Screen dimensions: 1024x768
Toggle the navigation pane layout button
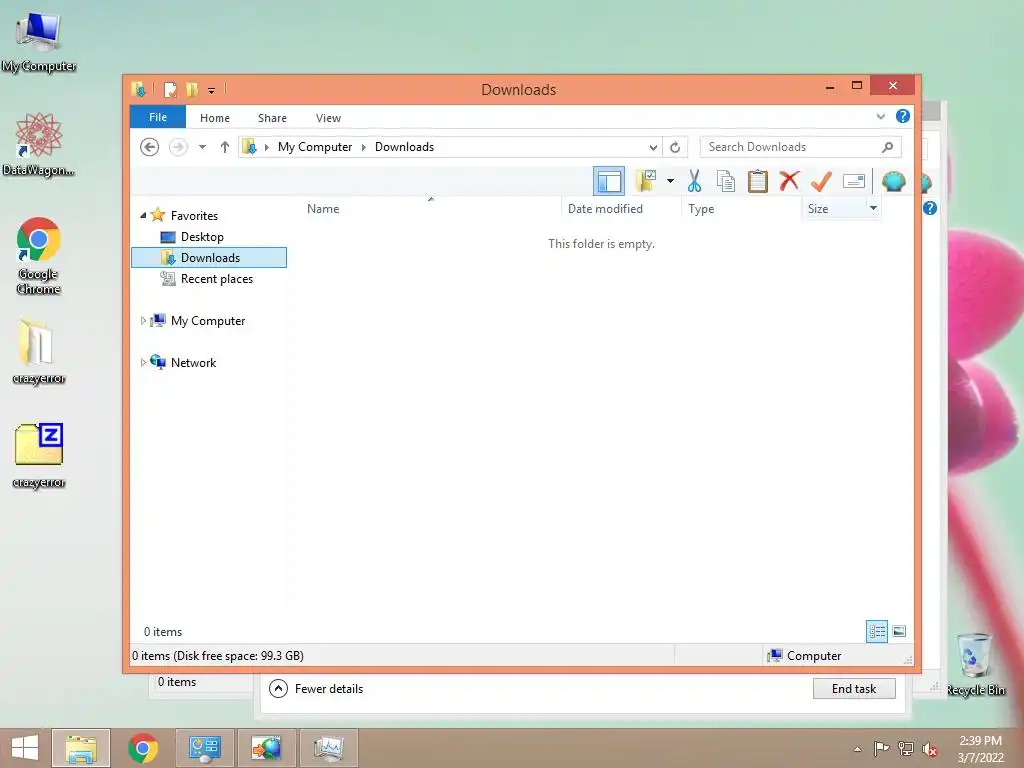tap(609, 181)
